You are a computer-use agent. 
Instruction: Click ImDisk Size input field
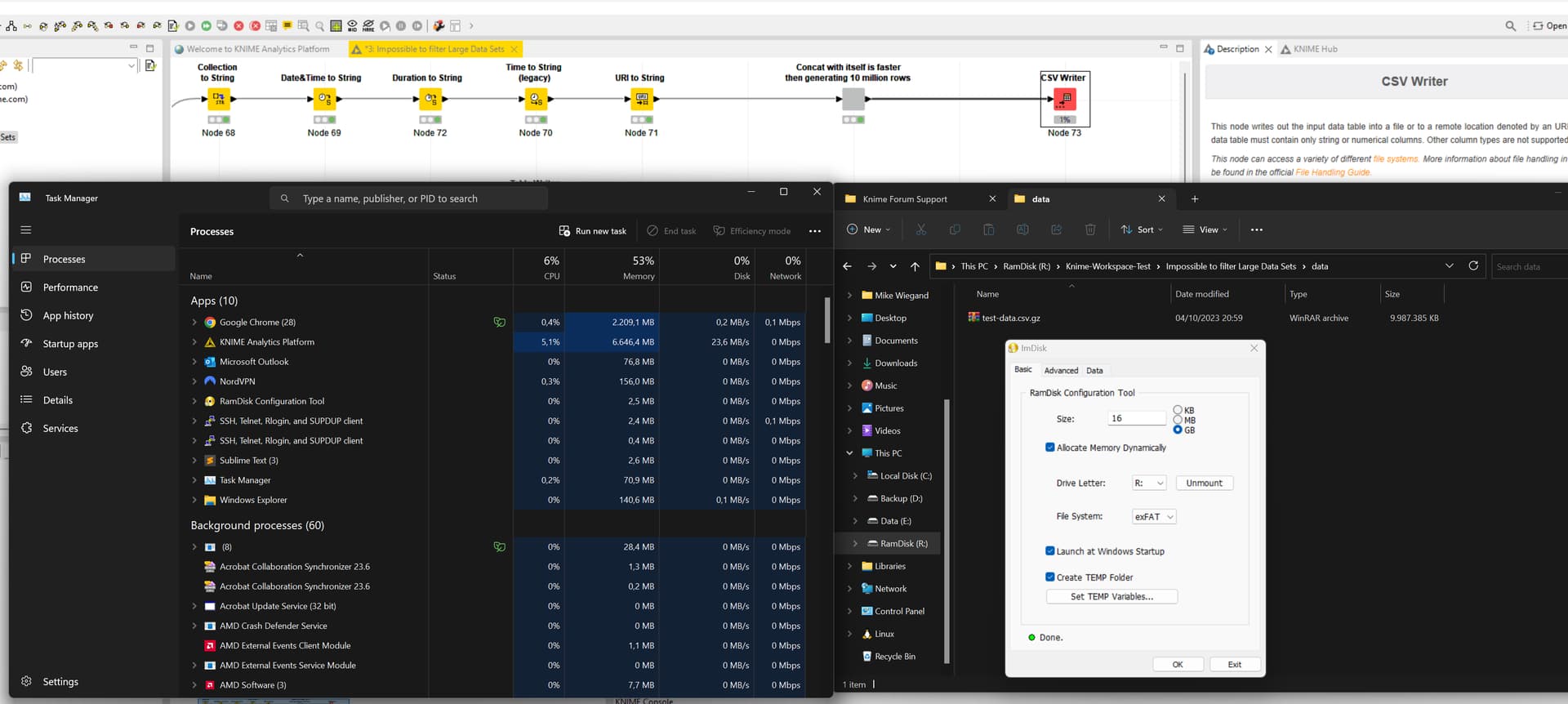(1137, 418)
